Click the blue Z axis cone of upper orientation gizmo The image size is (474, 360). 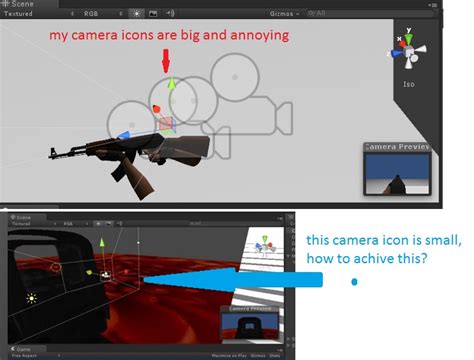click(x=396, y=53)
